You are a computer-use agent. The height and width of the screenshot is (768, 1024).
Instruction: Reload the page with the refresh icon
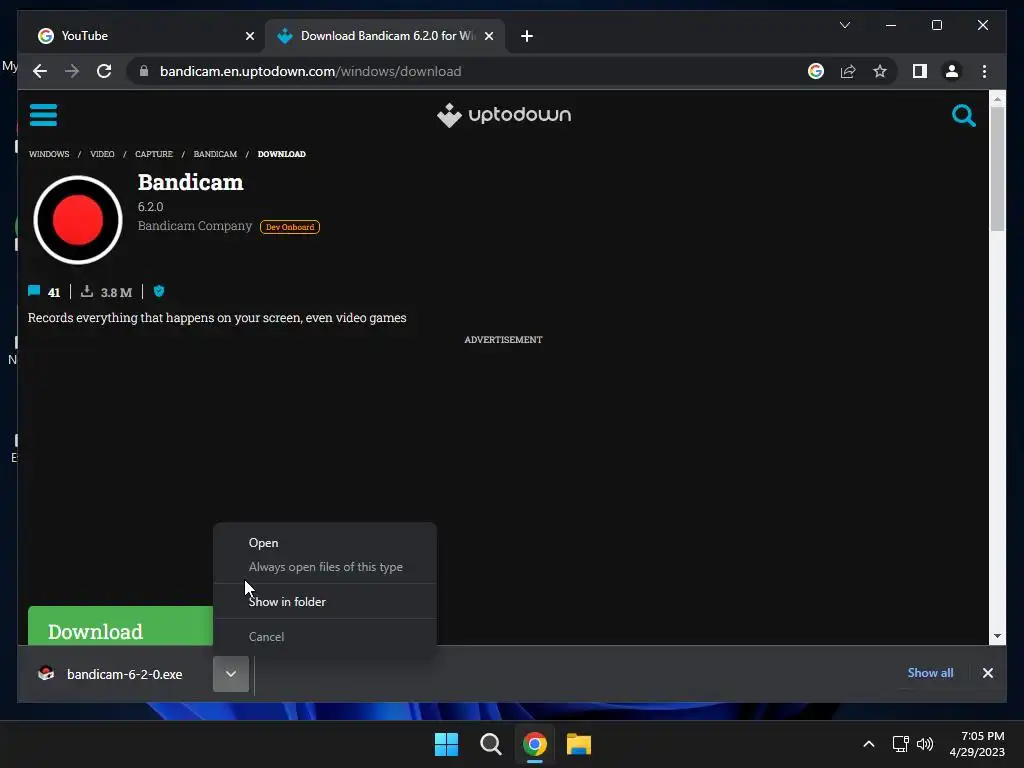[x=104, y=71]
